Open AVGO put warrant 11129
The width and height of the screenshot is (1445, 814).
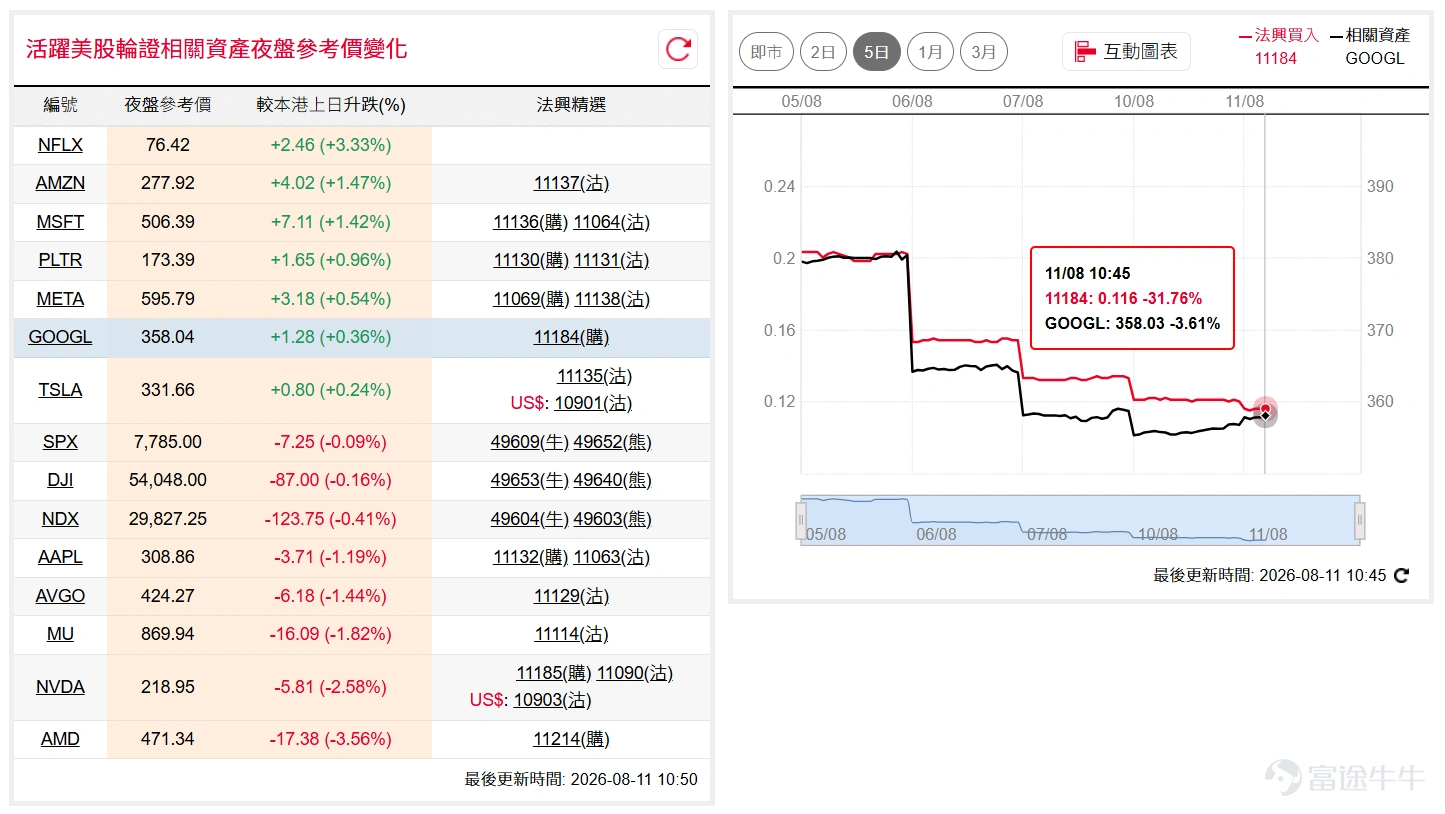571,596
